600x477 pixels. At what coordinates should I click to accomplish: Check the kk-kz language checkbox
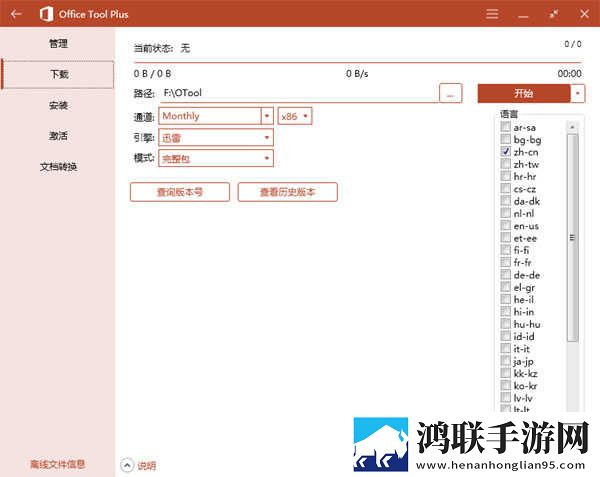[x=505, y=373]
